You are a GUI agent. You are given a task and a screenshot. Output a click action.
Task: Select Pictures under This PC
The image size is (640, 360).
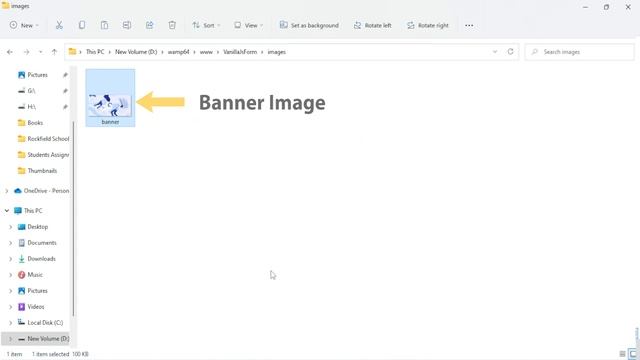pos(37,291)
